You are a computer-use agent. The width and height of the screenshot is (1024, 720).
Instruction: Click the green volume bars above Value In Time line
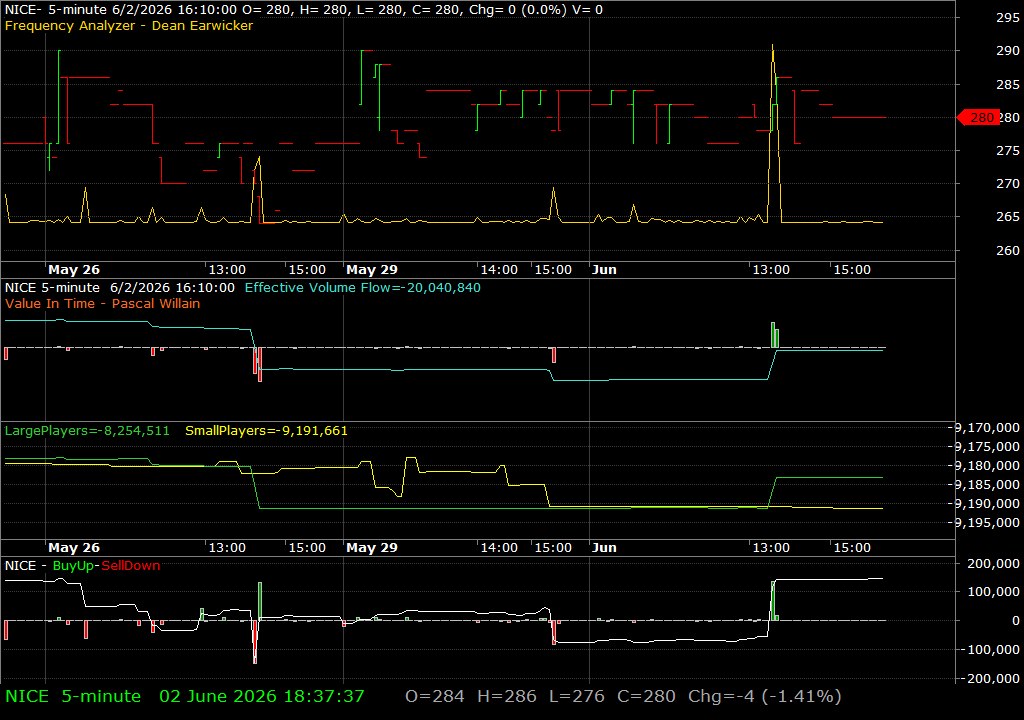click(x=775, y=335)
